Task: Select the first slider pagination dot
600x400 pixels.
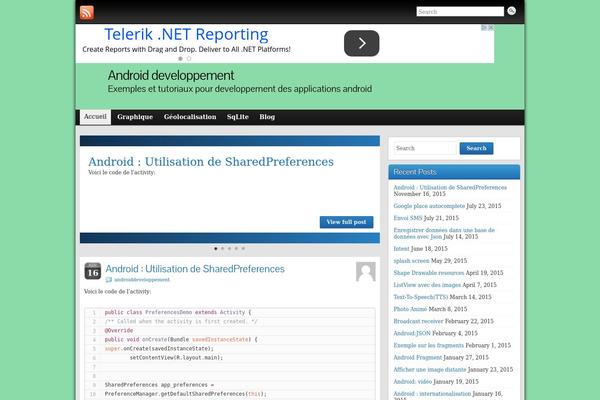Action: coord(215,248)
